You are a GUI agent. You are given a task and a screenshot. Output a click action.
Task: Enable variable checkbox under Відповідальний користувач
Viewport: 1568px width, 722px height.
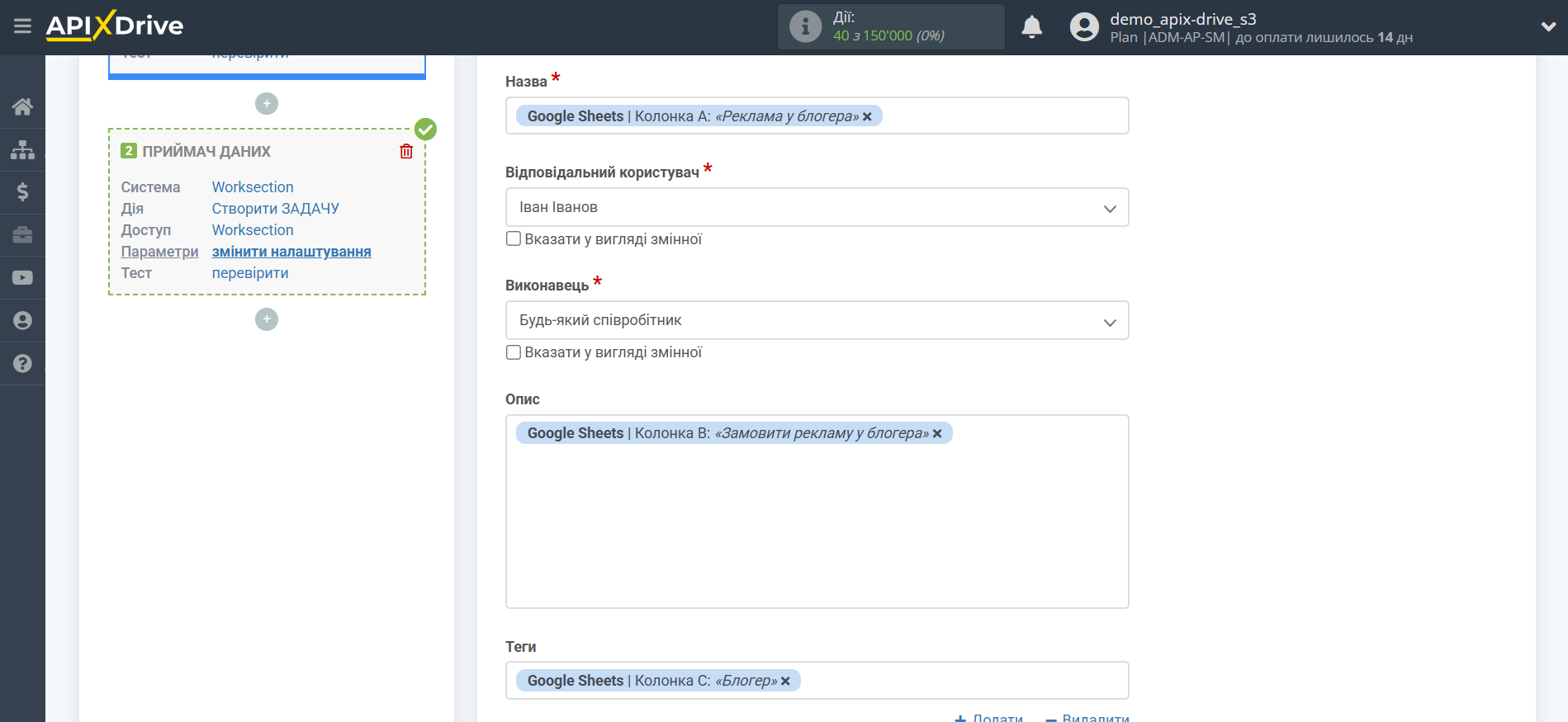click(514, 239)
